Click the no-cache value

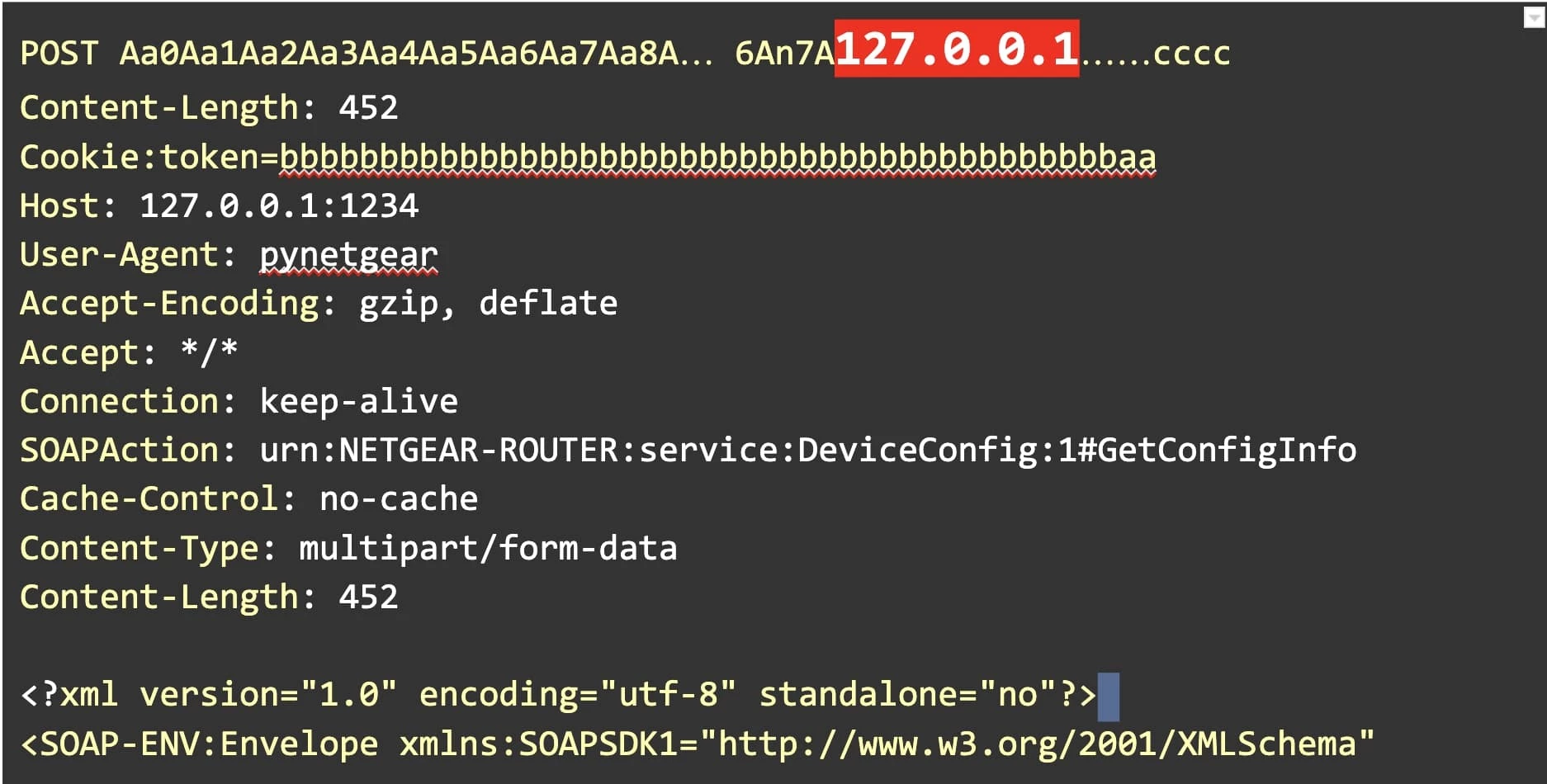click(399, 499)
